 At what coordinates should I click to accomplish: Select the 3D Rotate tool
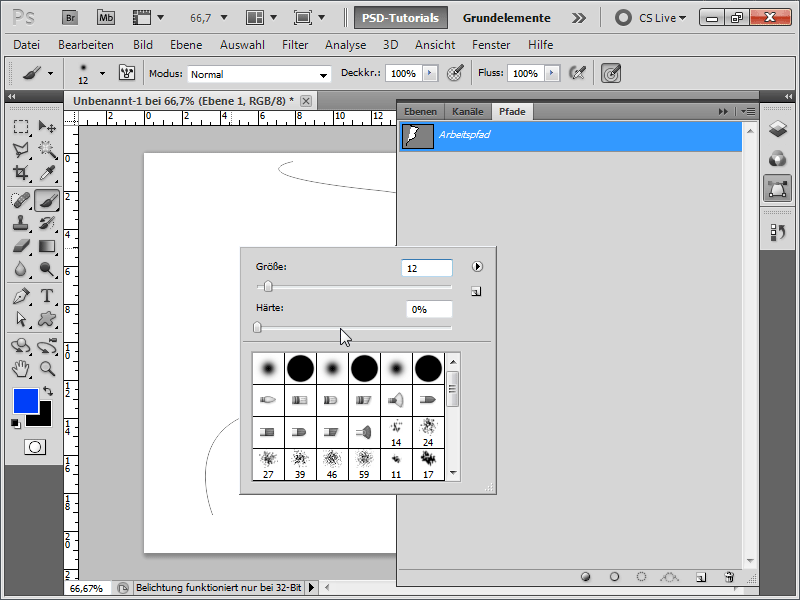pos(21,346)
